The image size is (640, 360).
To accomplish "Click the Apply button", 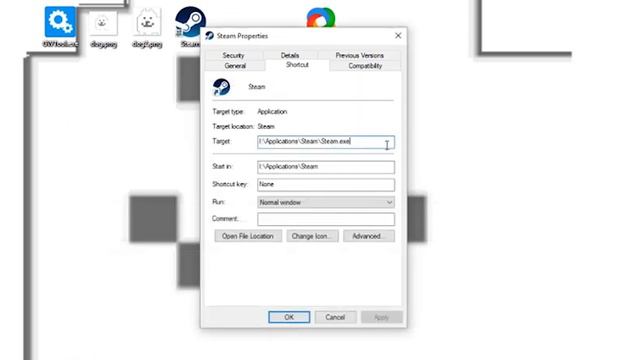I will pos(381,317).
